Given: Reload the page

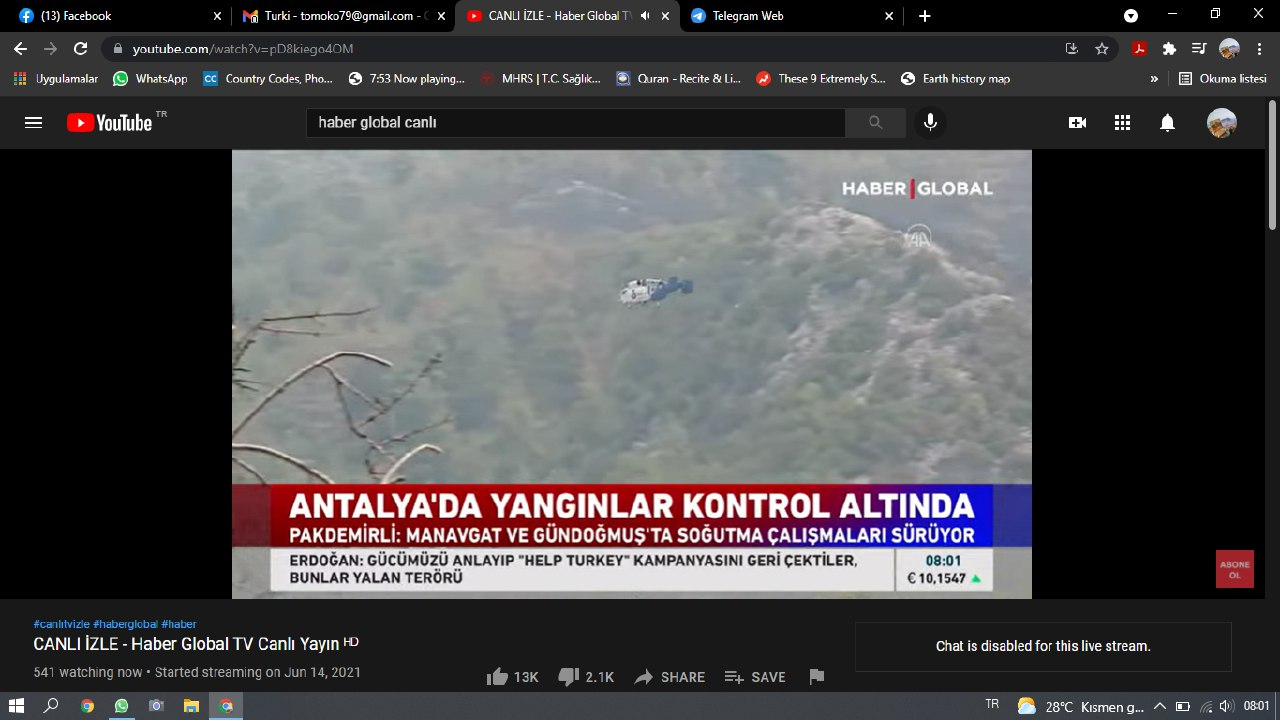Looking at the screenshot, I should [81, 48].
